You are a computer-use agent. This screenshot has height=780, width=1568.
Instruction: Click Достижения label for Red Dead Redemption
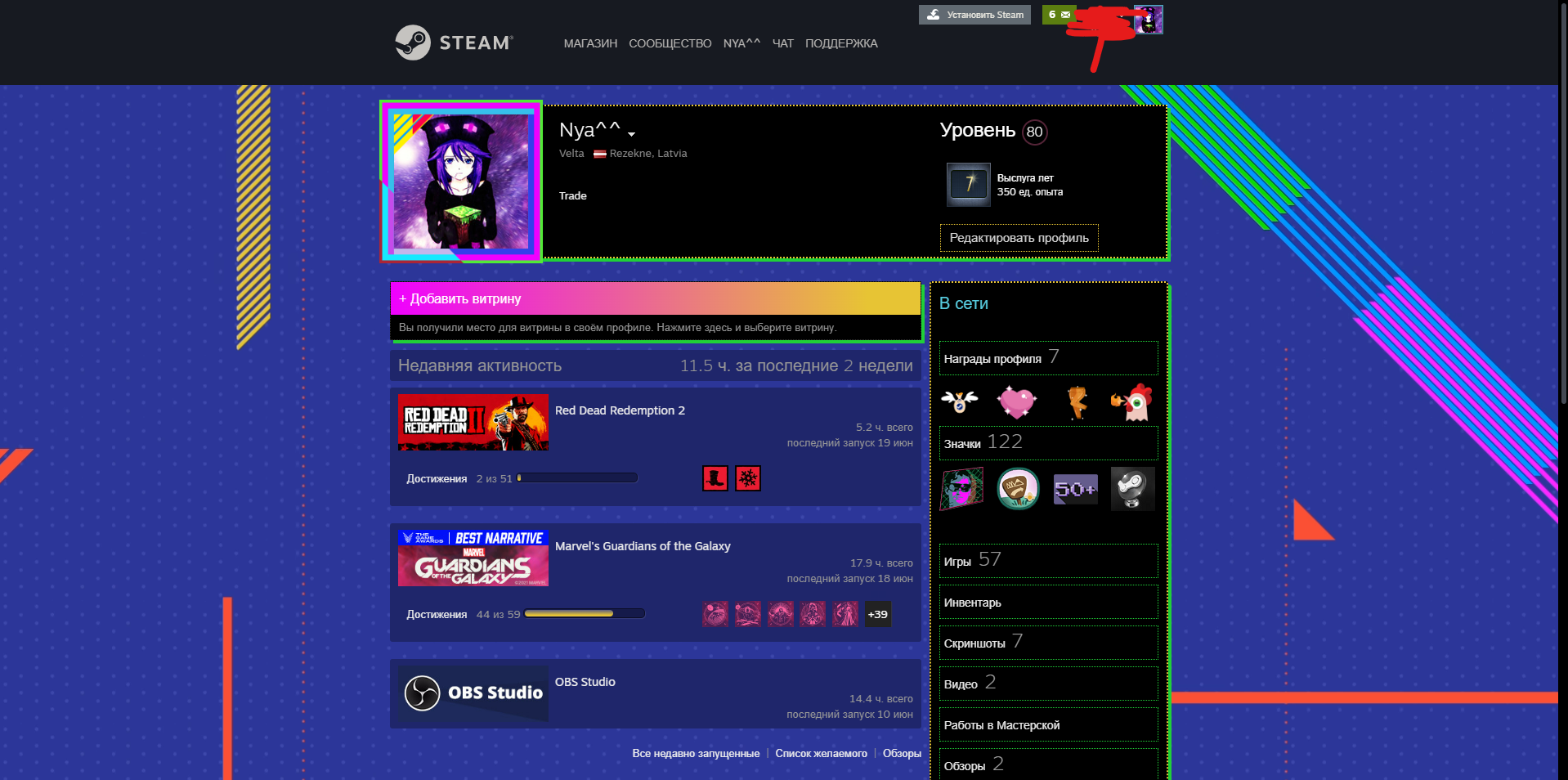click(437, 479)
